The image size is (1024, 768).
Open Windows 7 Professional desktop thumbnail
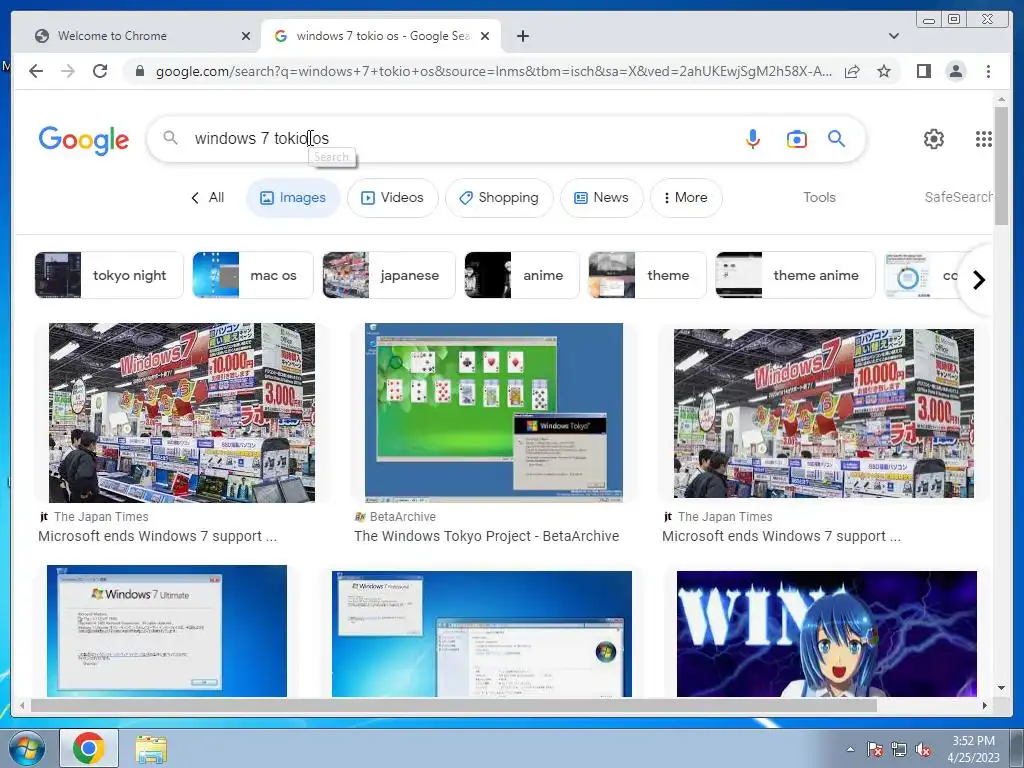coord(482,634)
